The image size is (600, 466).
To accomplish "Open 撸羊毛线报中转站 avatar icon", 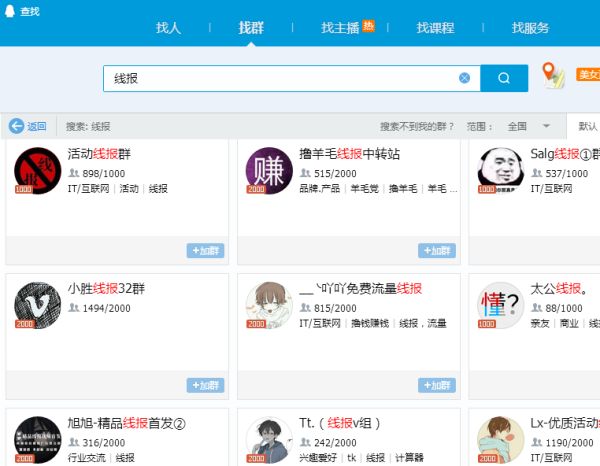I will coord(270,170).
